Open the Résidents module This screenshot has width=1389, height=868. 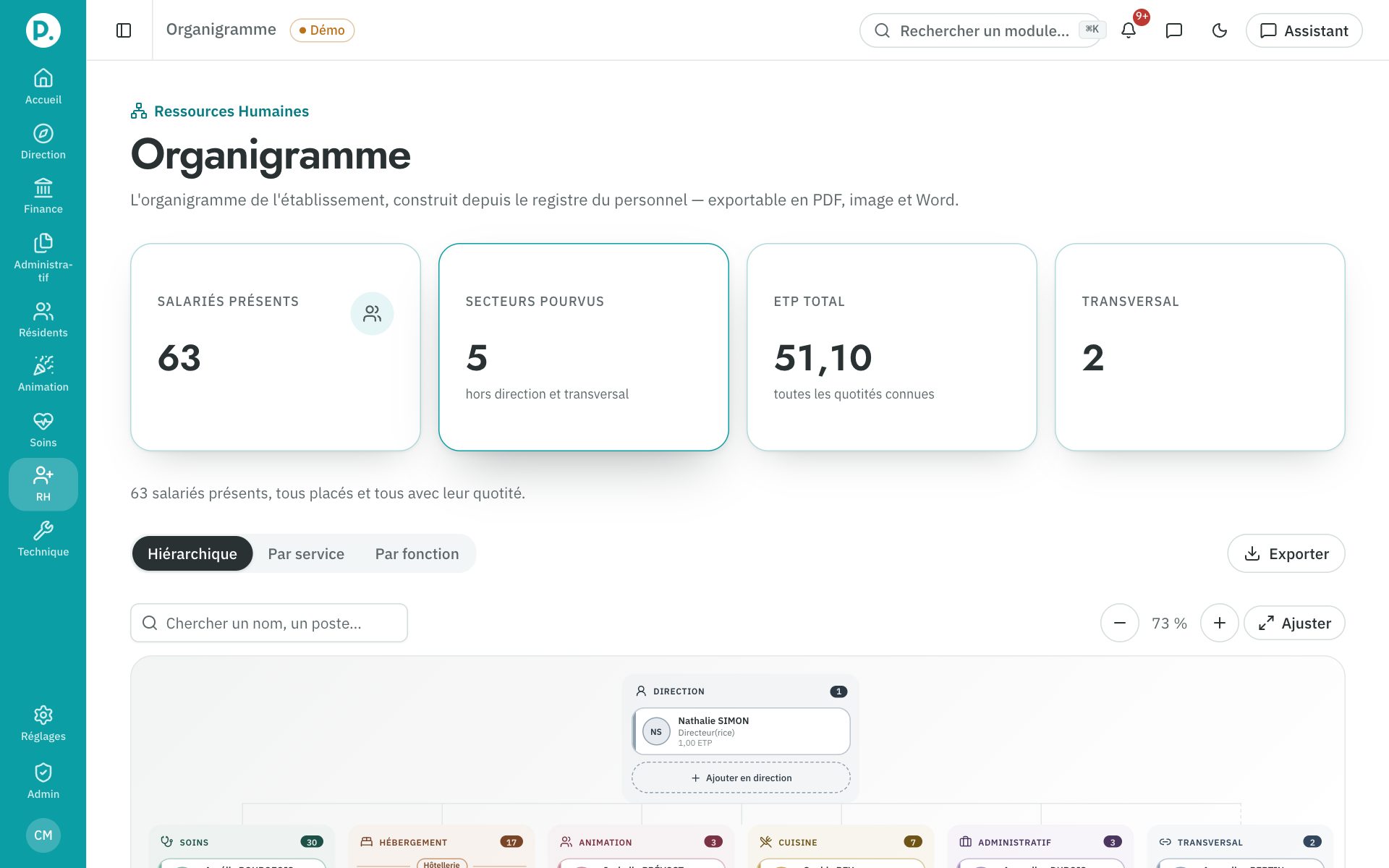[43, 320]
